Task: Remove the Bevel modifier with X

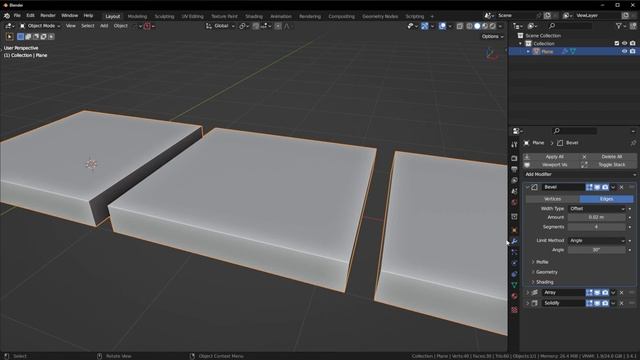Action: coord(622,187)
